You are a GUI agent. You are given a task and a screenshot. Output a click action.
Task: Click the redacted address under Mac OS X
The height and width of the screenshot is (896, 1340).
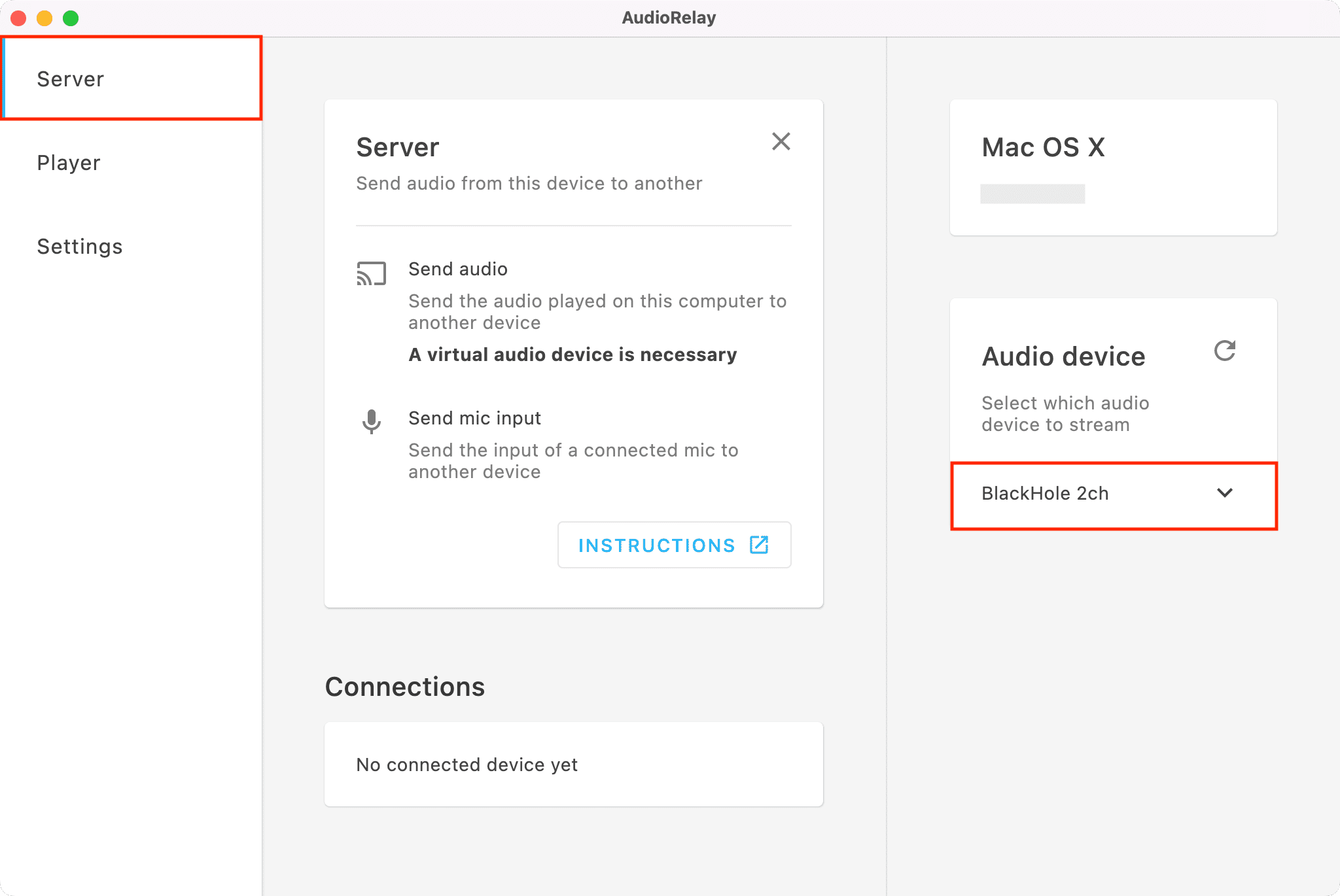pyautogui.click(x=1032, y=194)
